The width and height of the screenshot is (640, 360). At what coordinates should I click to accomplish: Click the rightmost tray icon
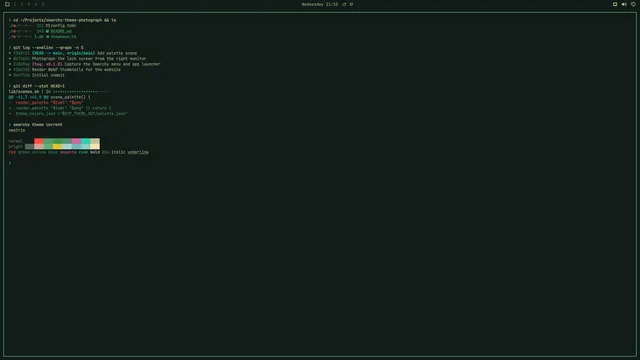[633, 4]
